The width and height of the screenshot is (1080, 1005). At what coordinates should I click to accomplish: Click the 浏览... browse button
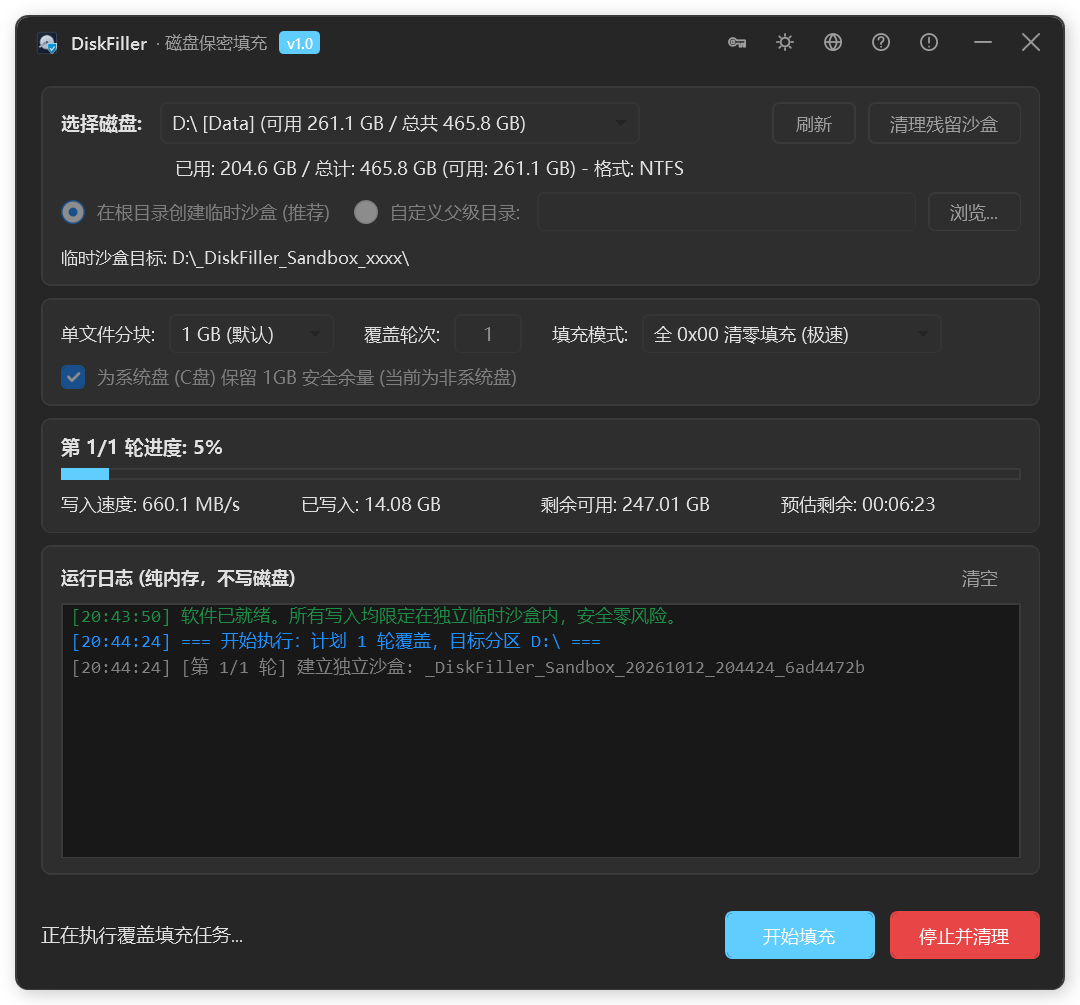(974, 212)
